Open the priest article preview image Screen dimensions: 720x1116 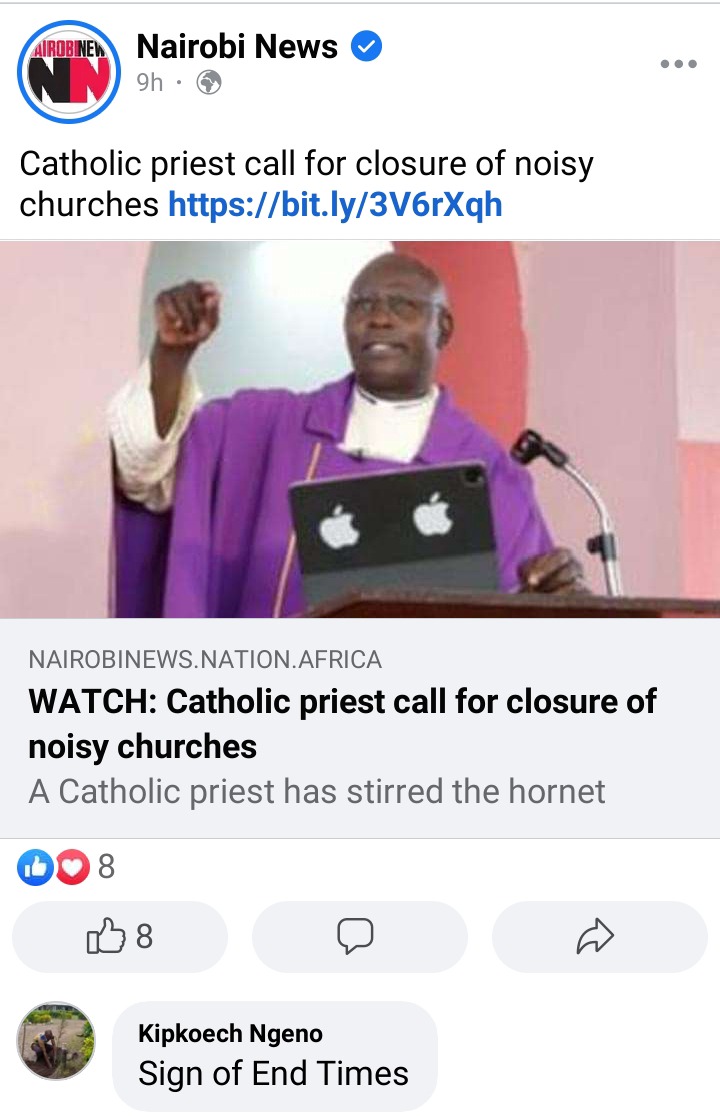click(x=360, y=430)
